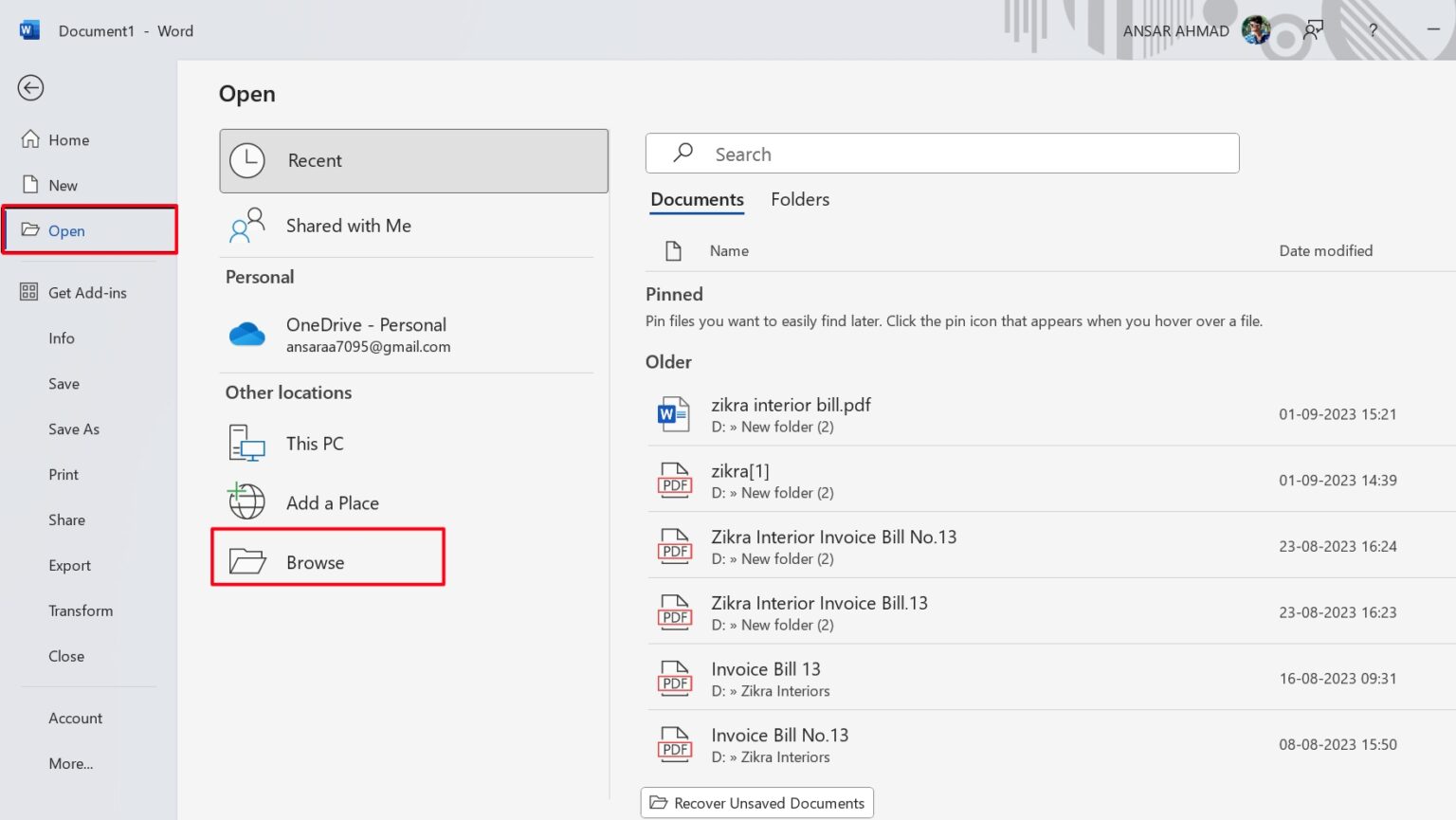The width and height of the screenshot is (1456, 820).
Task: Click the Word icon for zikra interior bill.pdf
Action: pyautogui.click(x=674, y=414)
